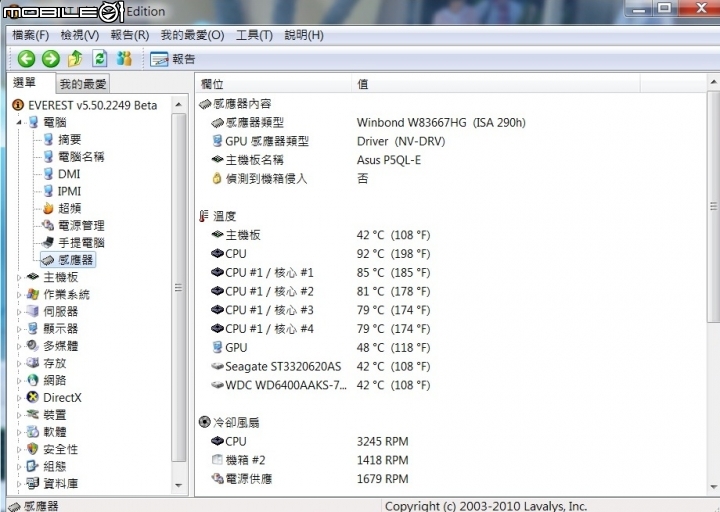Click the tree panel scroll-down arrow

click(x=179, y=485)
